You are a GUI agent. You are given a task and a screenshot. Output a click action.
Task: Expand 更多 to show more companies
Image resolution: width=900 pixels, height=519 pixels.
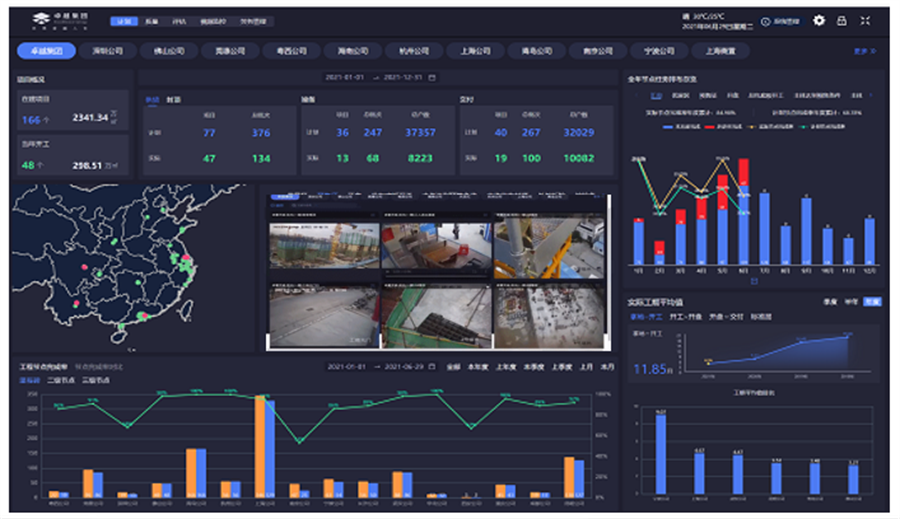point(864,51)
